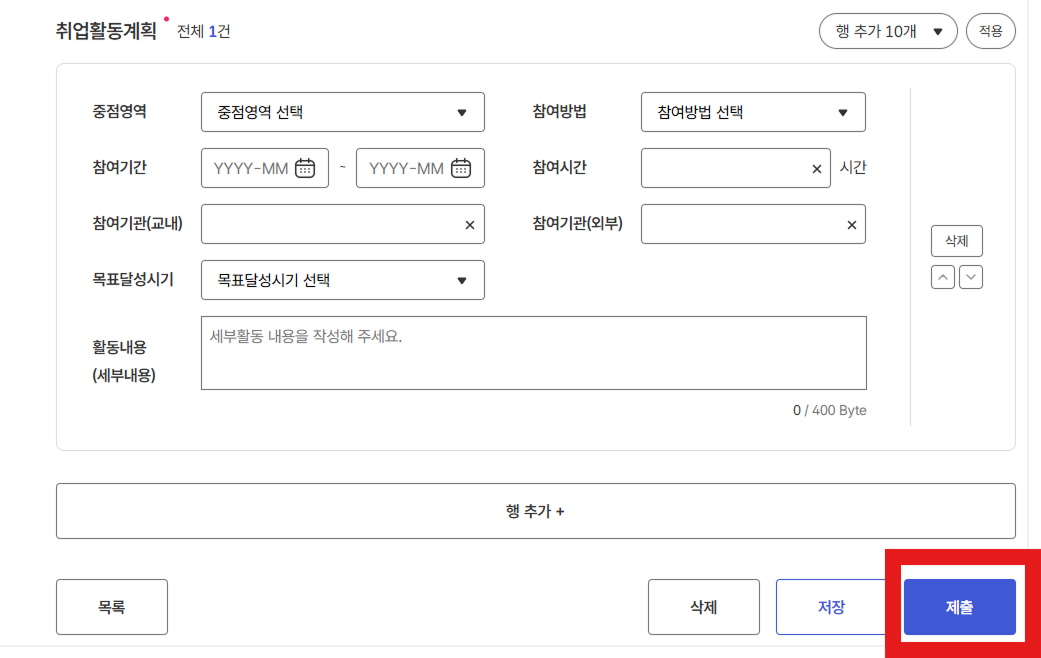Focus the 활동내용 세부활동 text area
This screenshot has width=1041, height=658.
click(533, 353)
